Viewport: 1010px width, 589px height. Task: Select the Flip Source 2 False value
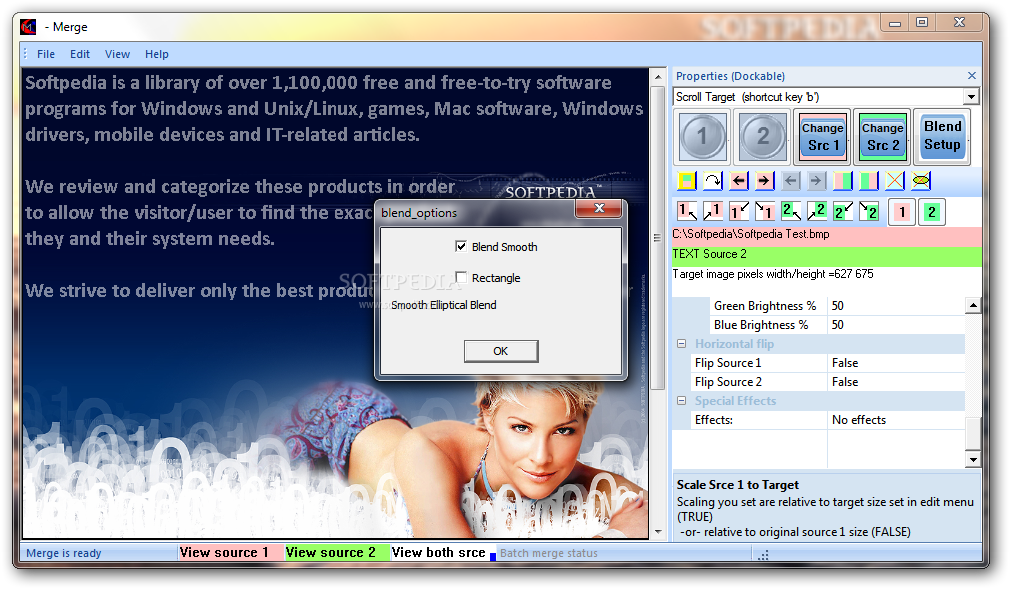(896, 382)
